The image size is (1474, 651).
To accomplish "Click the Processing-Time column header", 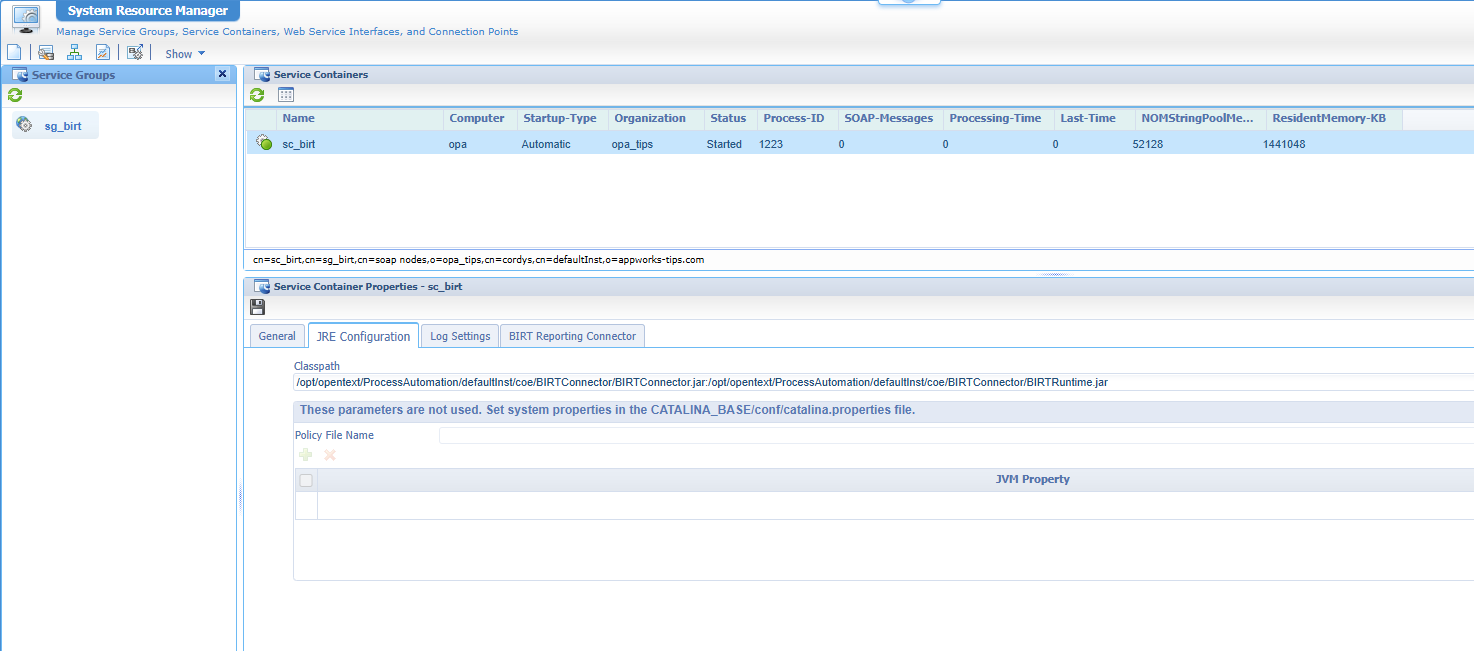I will [998, 118].
